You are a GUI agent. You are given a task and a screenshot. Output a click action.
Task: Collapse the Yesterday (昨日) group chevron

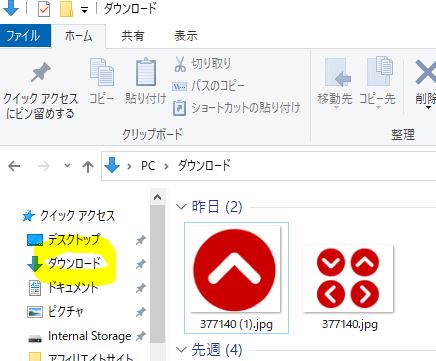click(181, 207)
